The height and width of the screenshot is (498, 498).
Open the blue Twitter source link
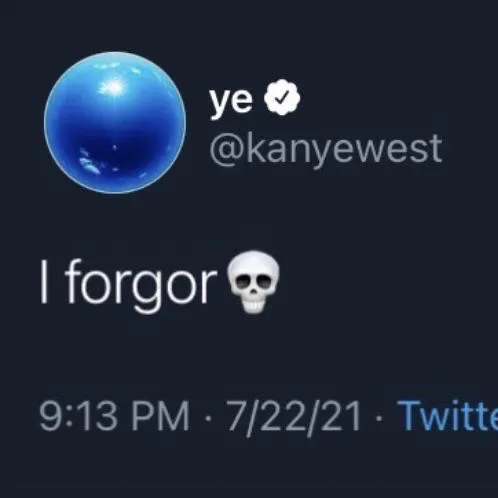tap(448, 417)
